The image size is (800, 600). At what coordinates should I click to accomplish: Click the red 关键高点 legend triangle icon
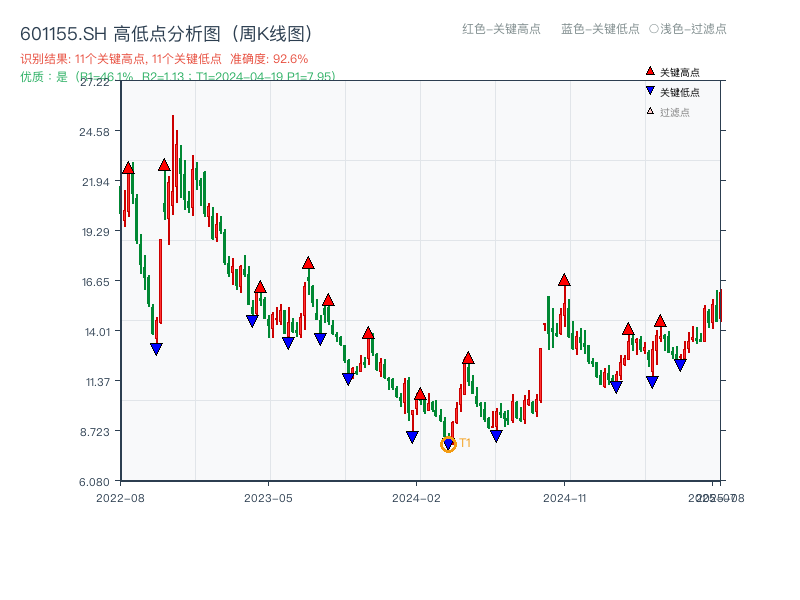point(650,71)
